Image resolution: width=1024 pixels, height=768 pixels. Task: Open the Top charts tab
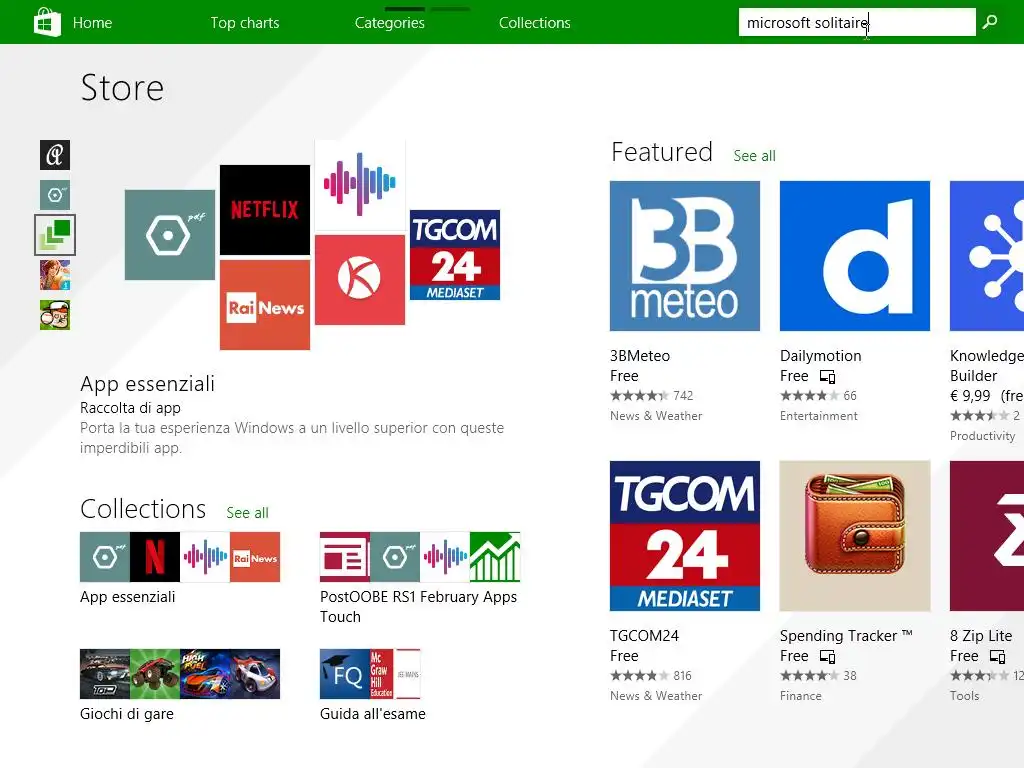tap(245, 22)
